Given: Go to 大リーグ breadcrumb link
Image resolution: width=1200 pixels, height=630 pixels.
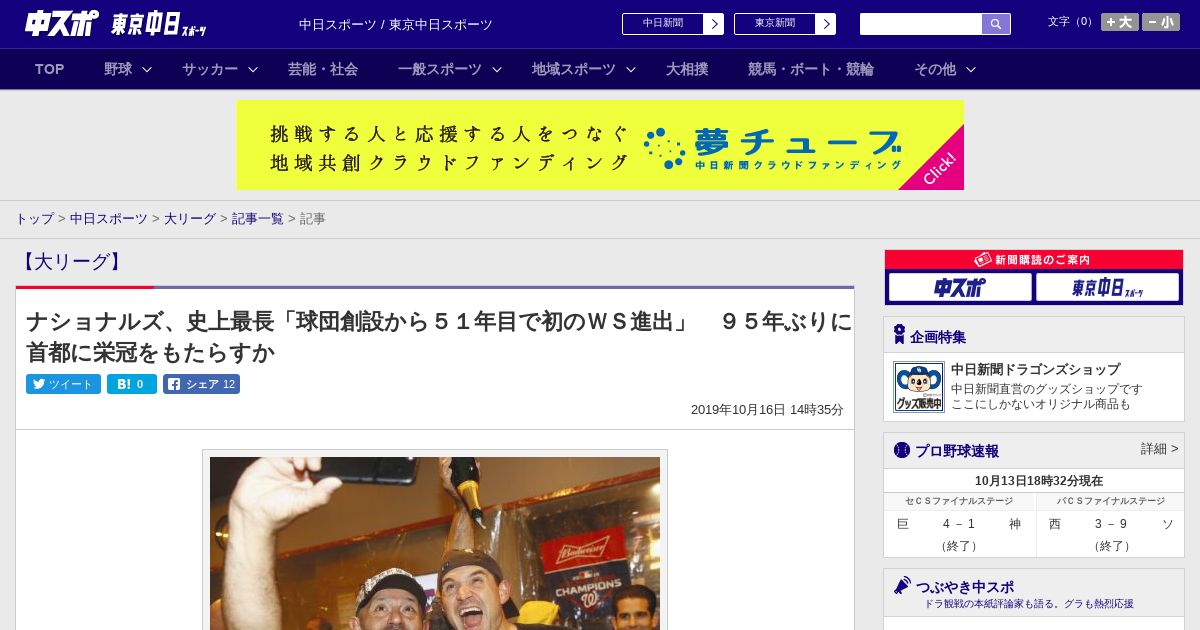Looking at the screenshot, I should [x=190, y=218].
